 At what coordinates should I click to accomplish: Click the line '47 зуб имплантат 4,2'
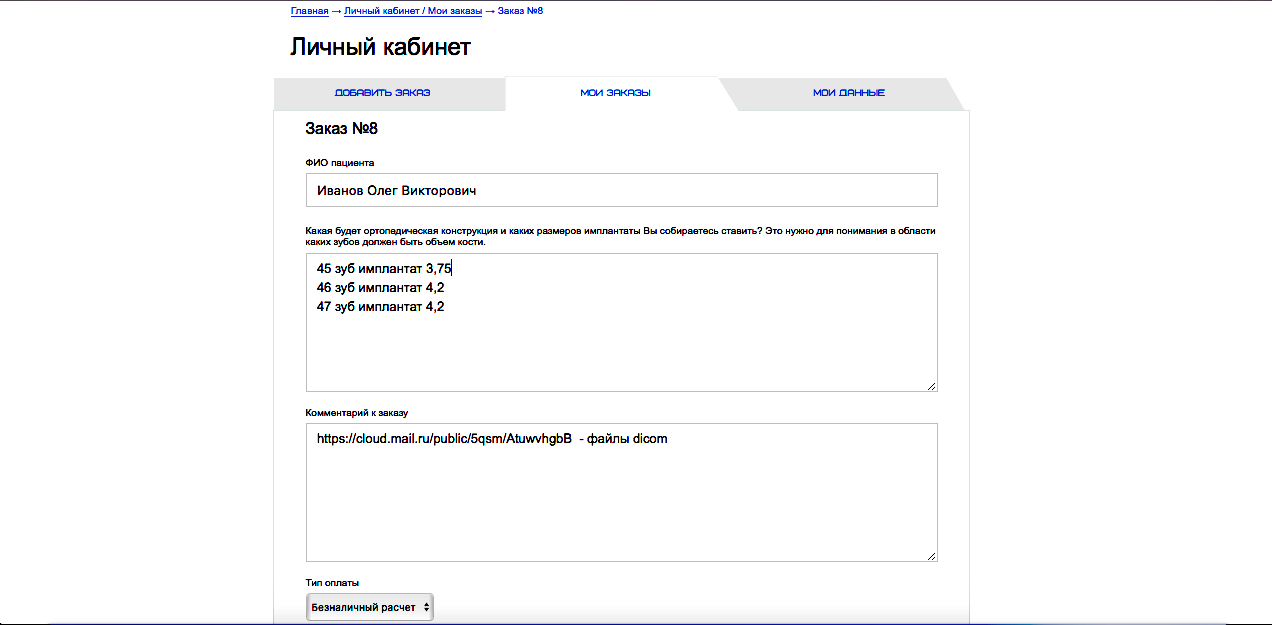click(380, 307)
